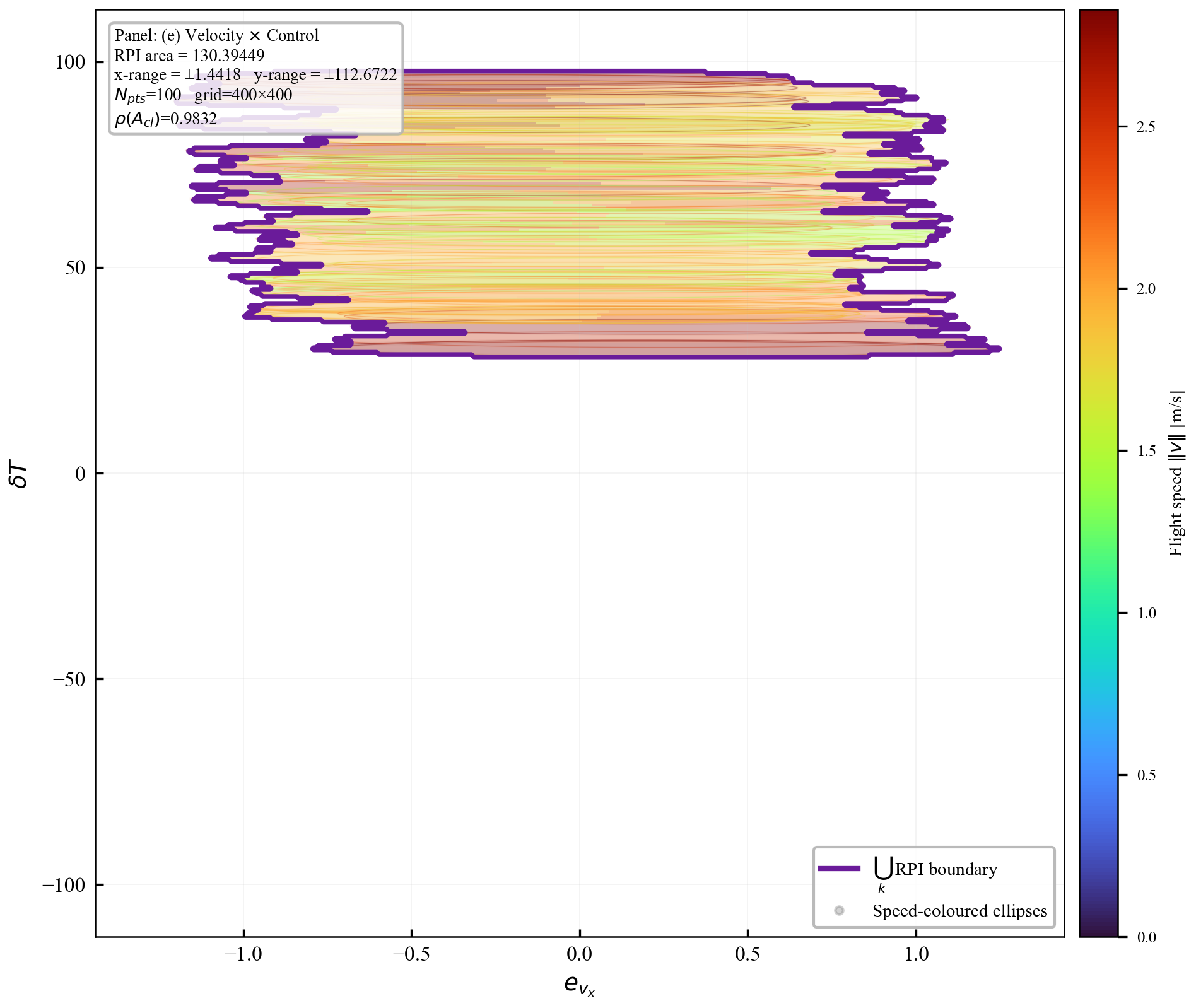
Task: Click the y-axis tick label 100
Action: [70, 62]
